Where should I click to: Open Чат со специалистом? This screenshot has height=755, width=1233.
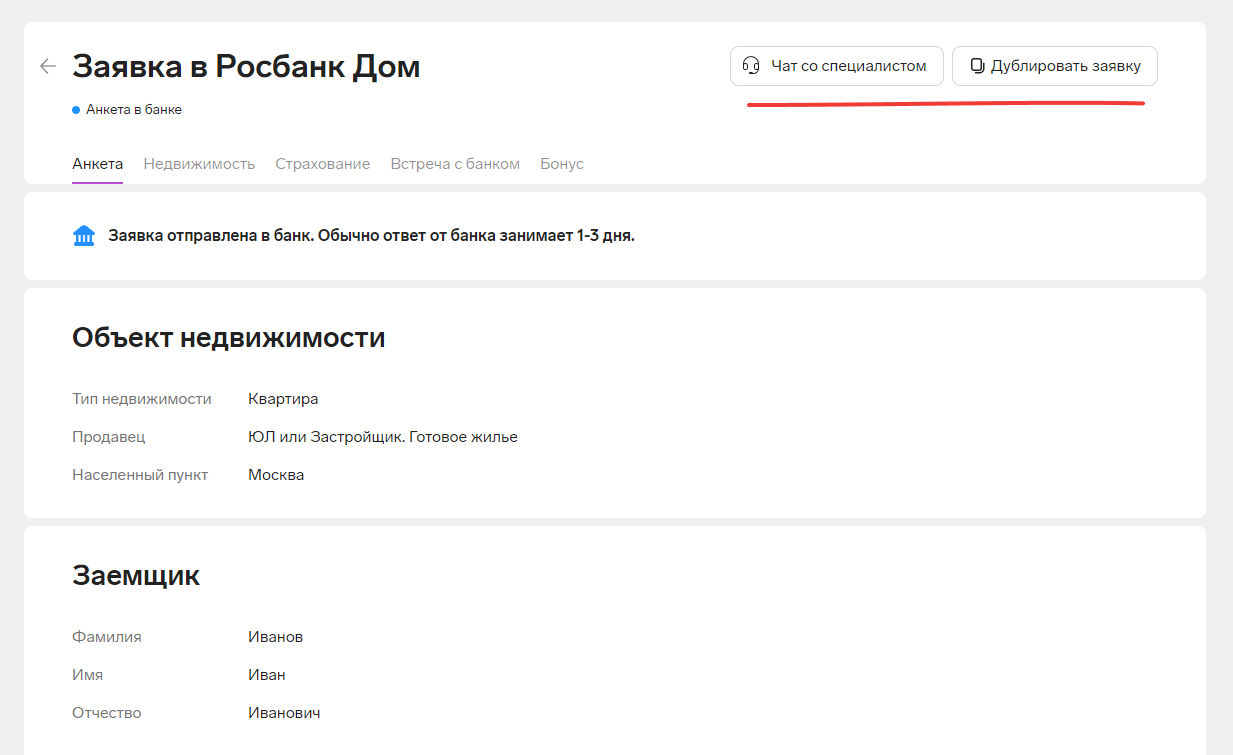pyautogui.click(x=837, y=66)
